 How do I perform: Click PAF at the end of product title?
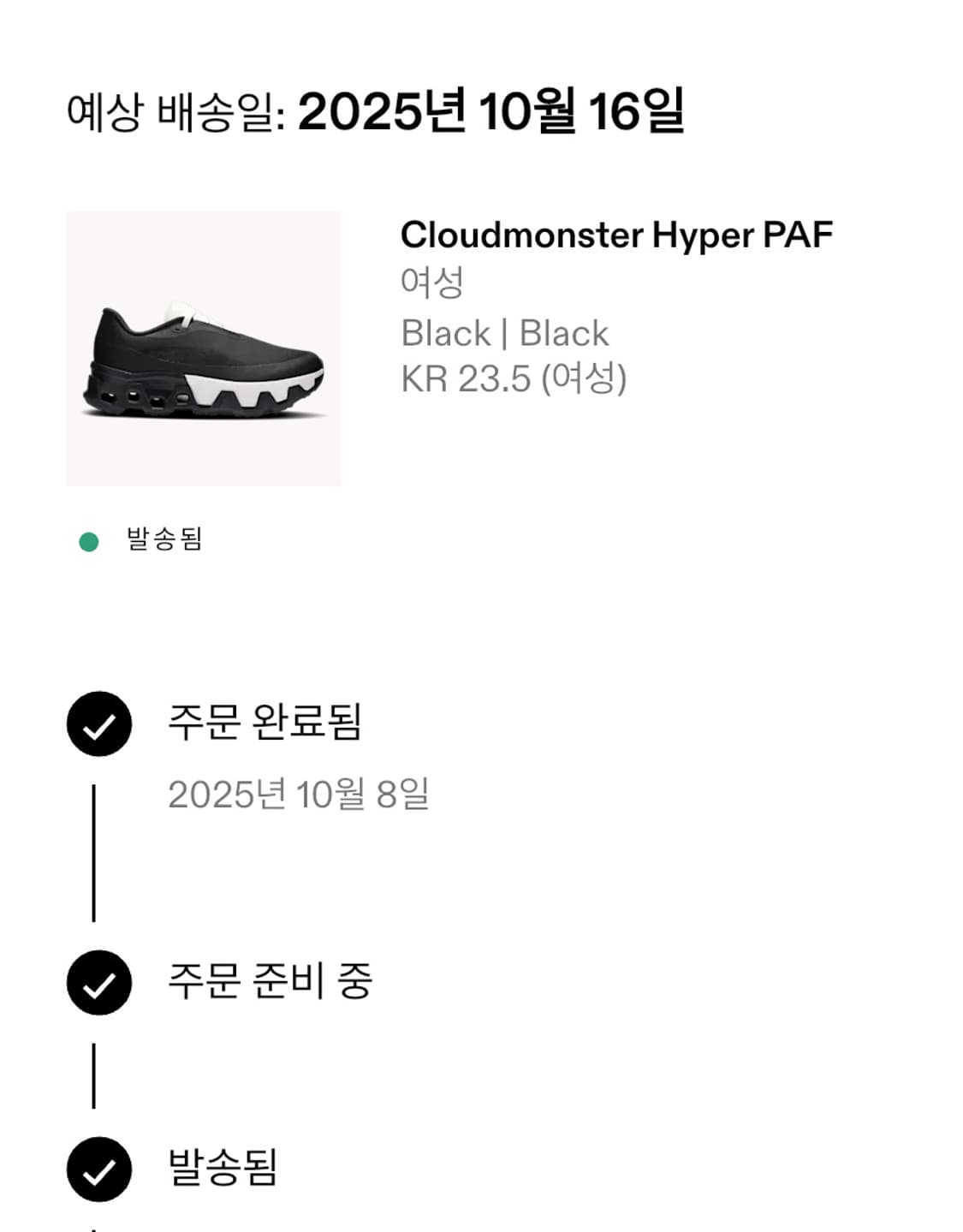[x=798, y=235]
